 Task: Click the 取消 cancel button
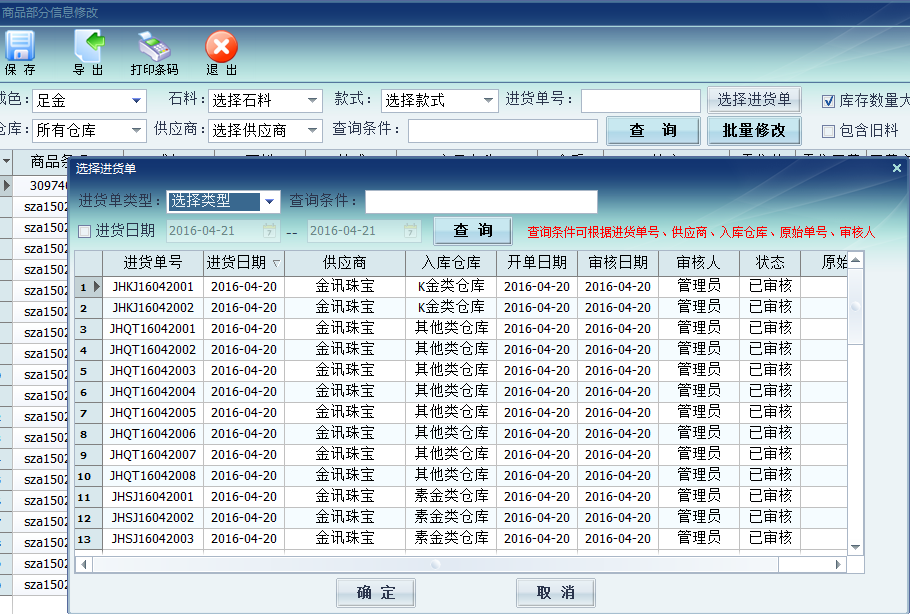tap(555, 592)
